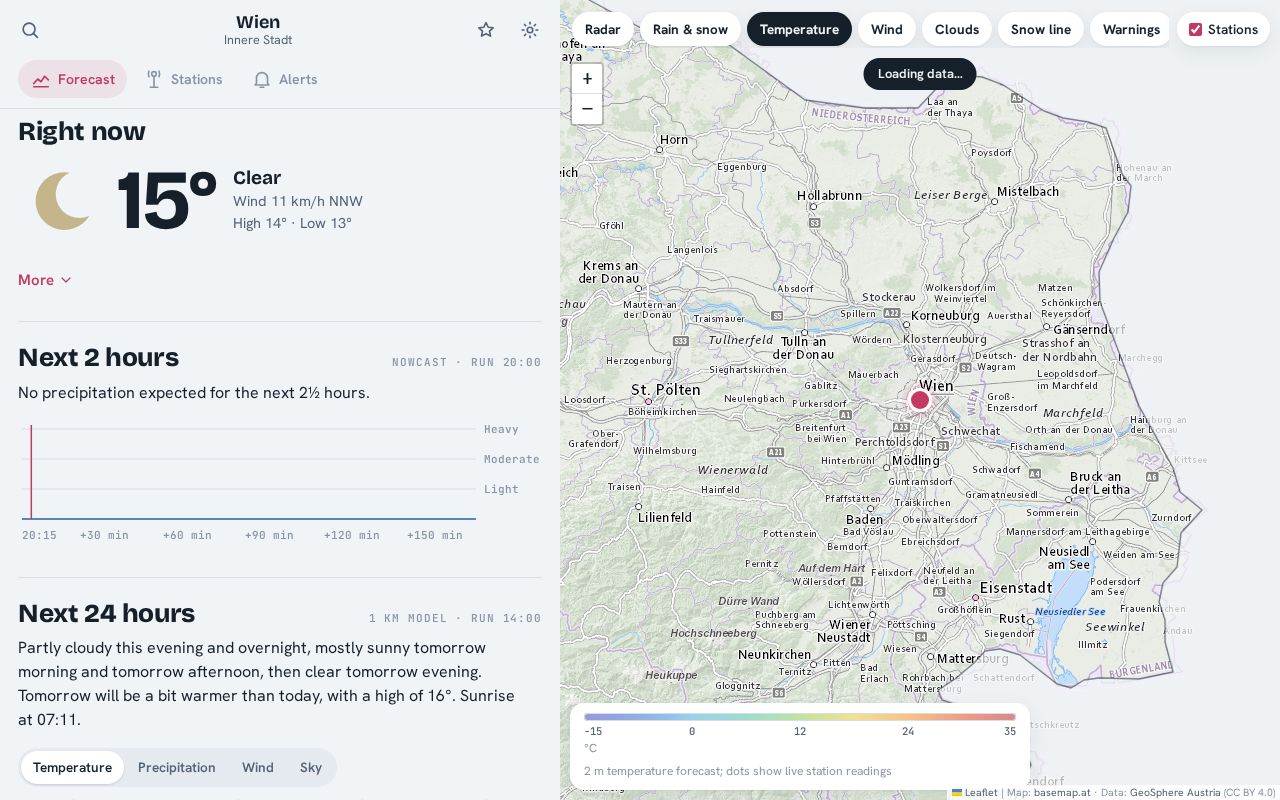Select Wind chart for next 24 hours
The width and height of the screenshot is (1280, 800).
257,767
